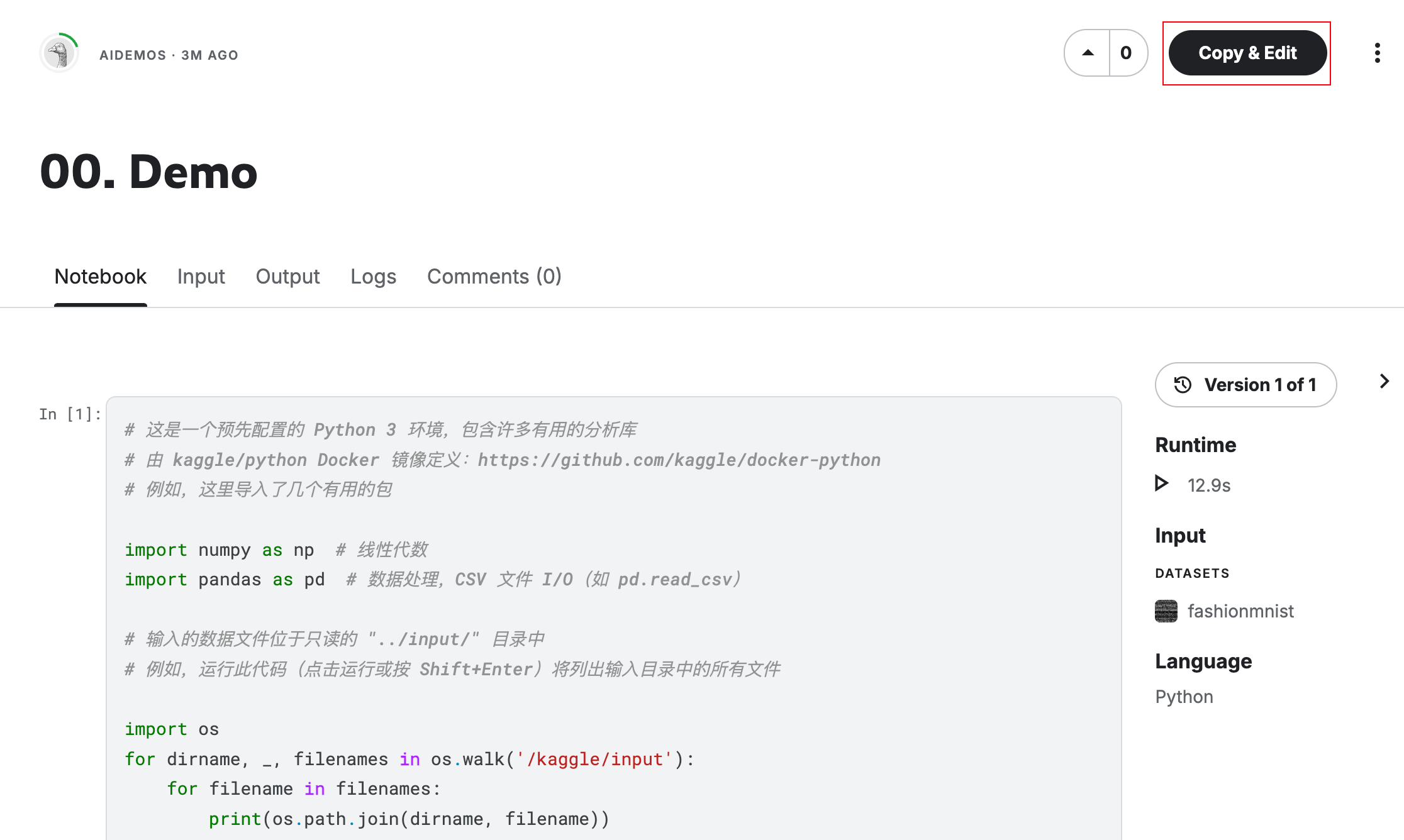The width and height of the screenshot is (1404, 840).
Task: Open the three-dot options menu
Action: coord(1377,53)
